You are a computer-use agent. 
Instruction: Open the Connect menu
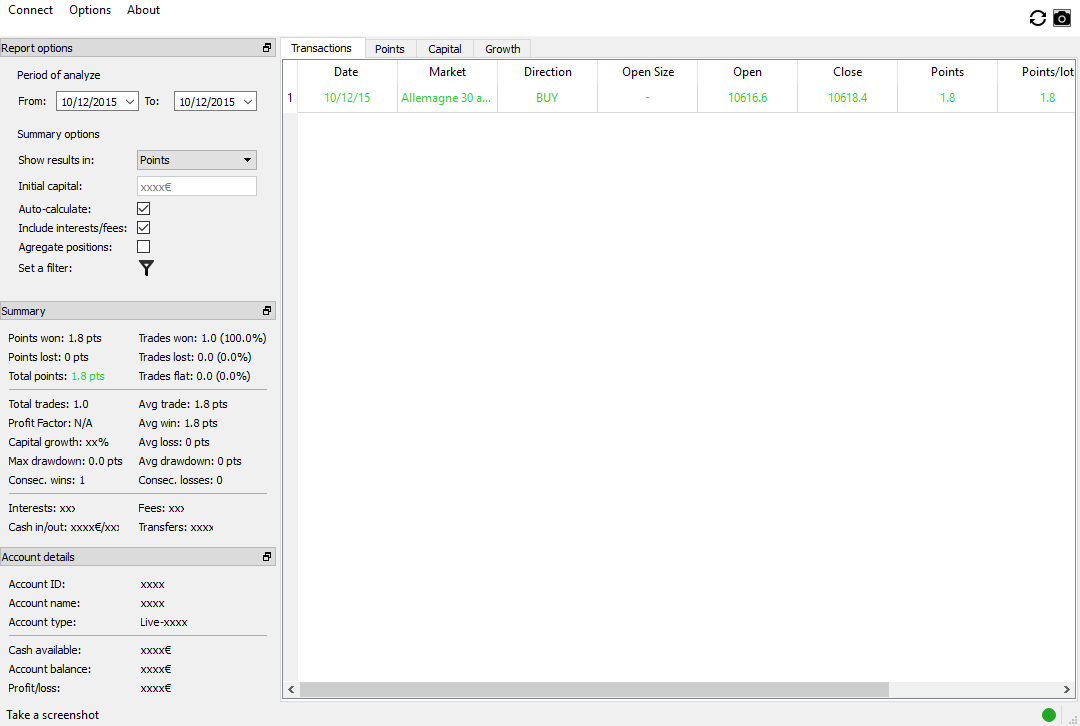30,10
